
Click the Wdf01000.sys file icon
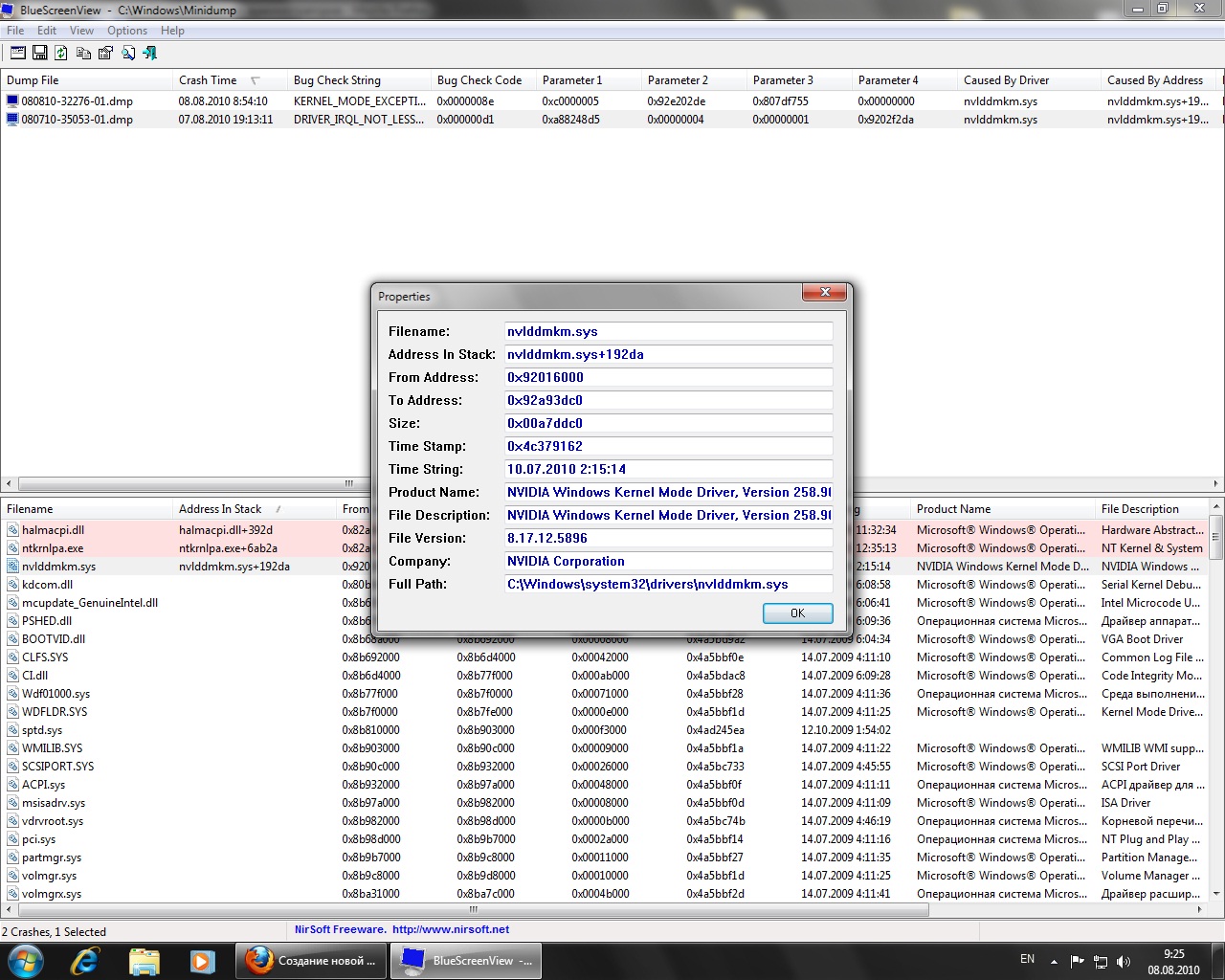pos(13,694)
